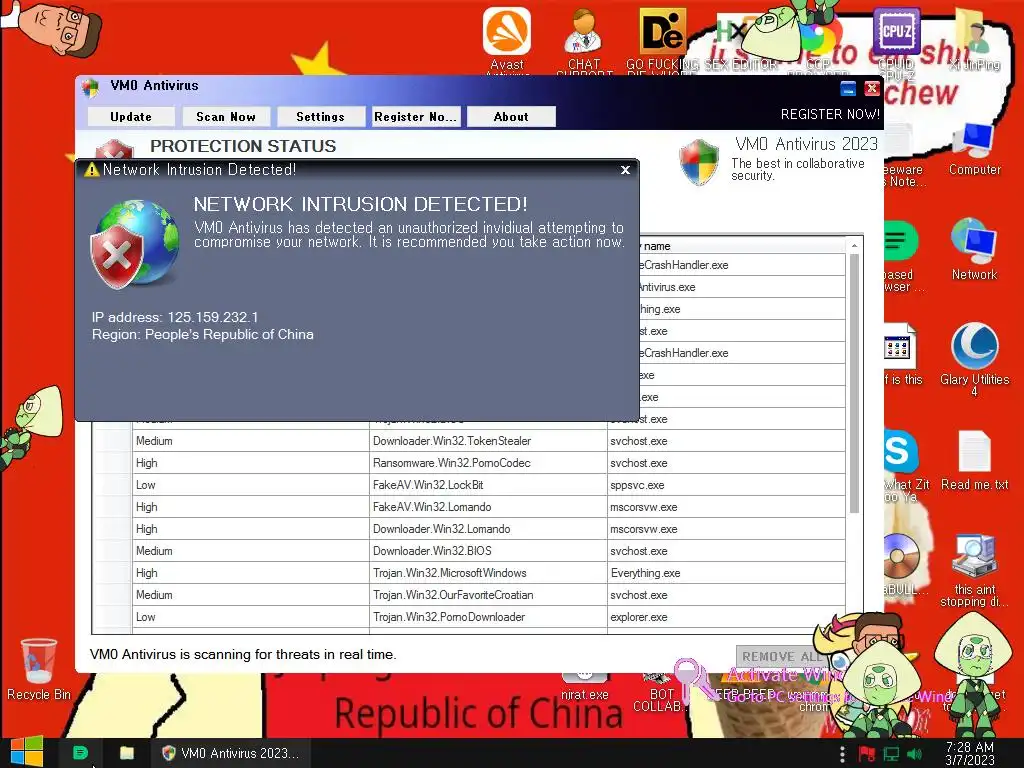Close the Network Intrusion Detected popup

tap(625, 170)
